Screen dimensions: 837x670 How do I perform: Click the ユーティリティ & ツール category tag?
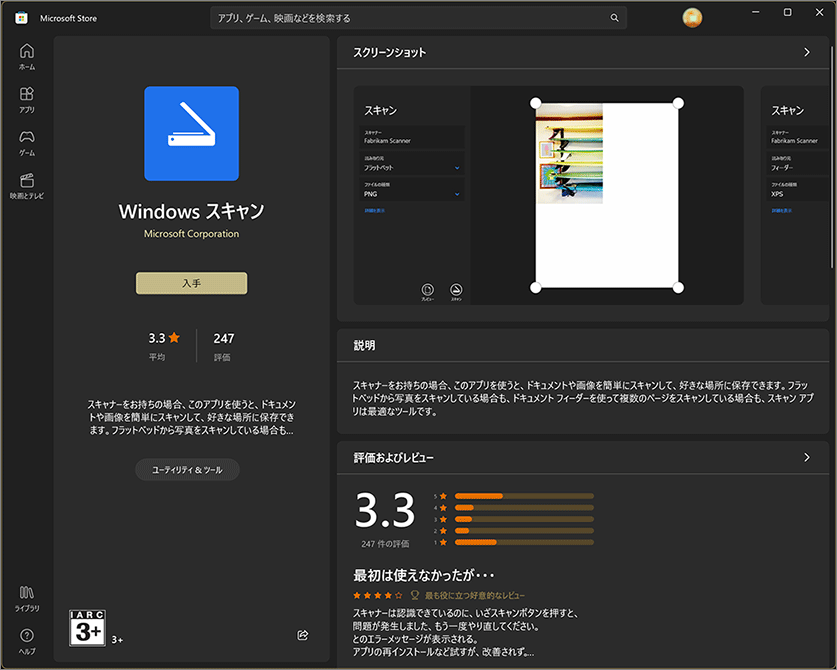187,470
